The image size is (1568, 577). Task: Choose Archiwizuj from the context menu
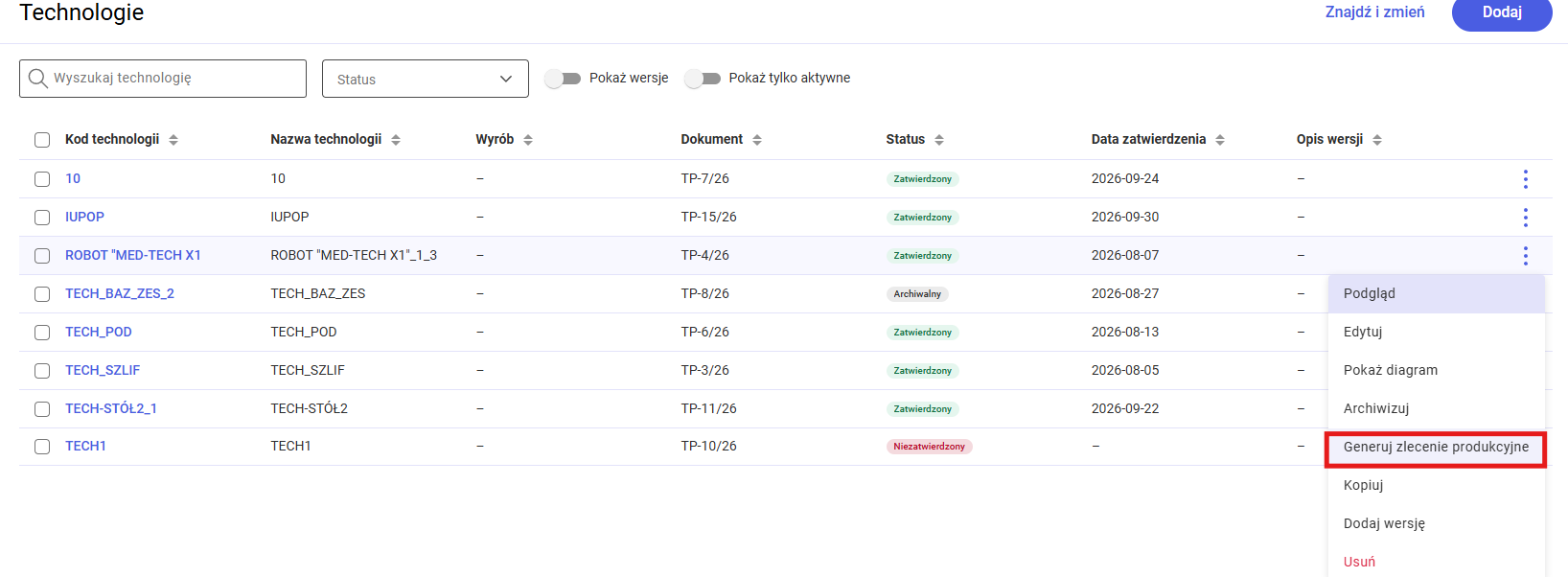pyautogui.click(x=1437, y=409)
